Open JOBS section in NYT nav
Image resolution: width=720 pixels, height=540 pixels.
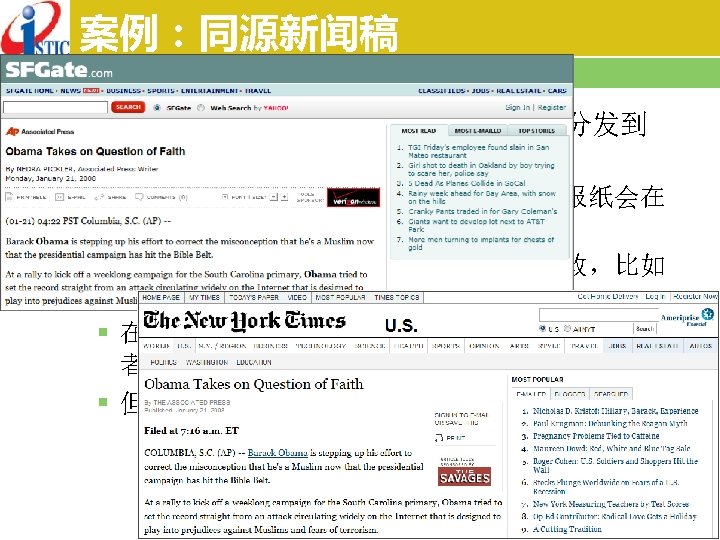pyautogui.click(x=617, y=346)
